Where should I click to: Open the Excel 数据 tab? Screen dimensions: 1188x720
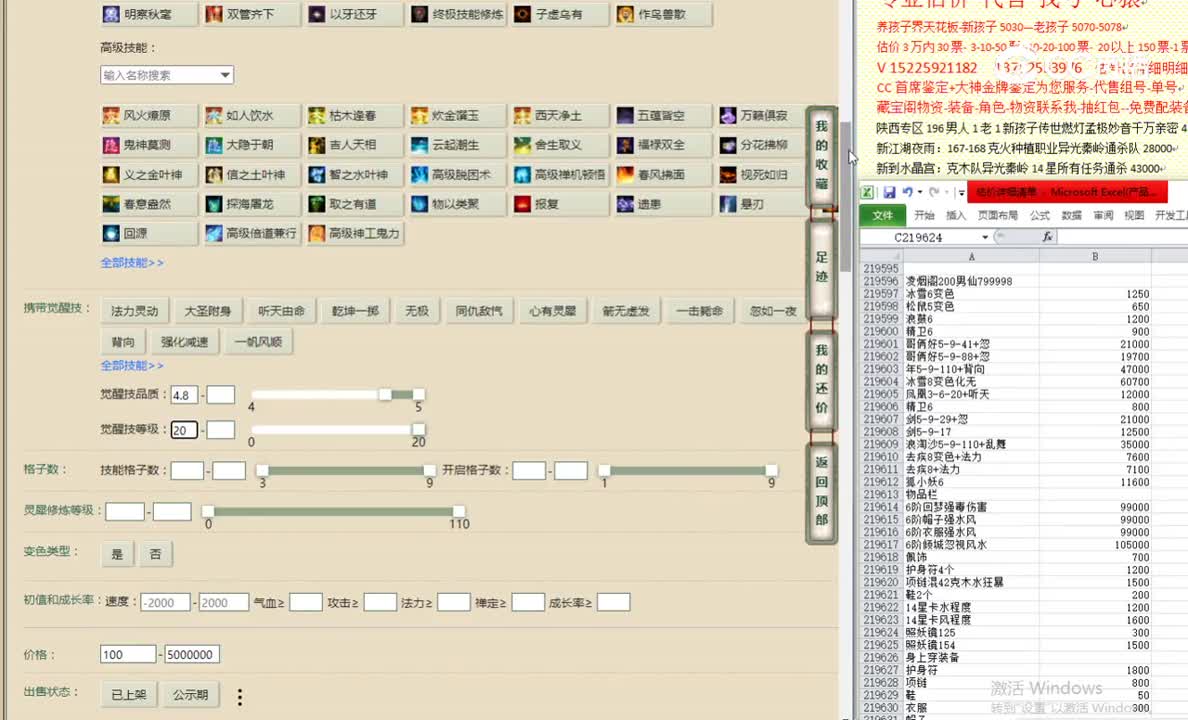pyautogui.click(x=1071, y=215)
